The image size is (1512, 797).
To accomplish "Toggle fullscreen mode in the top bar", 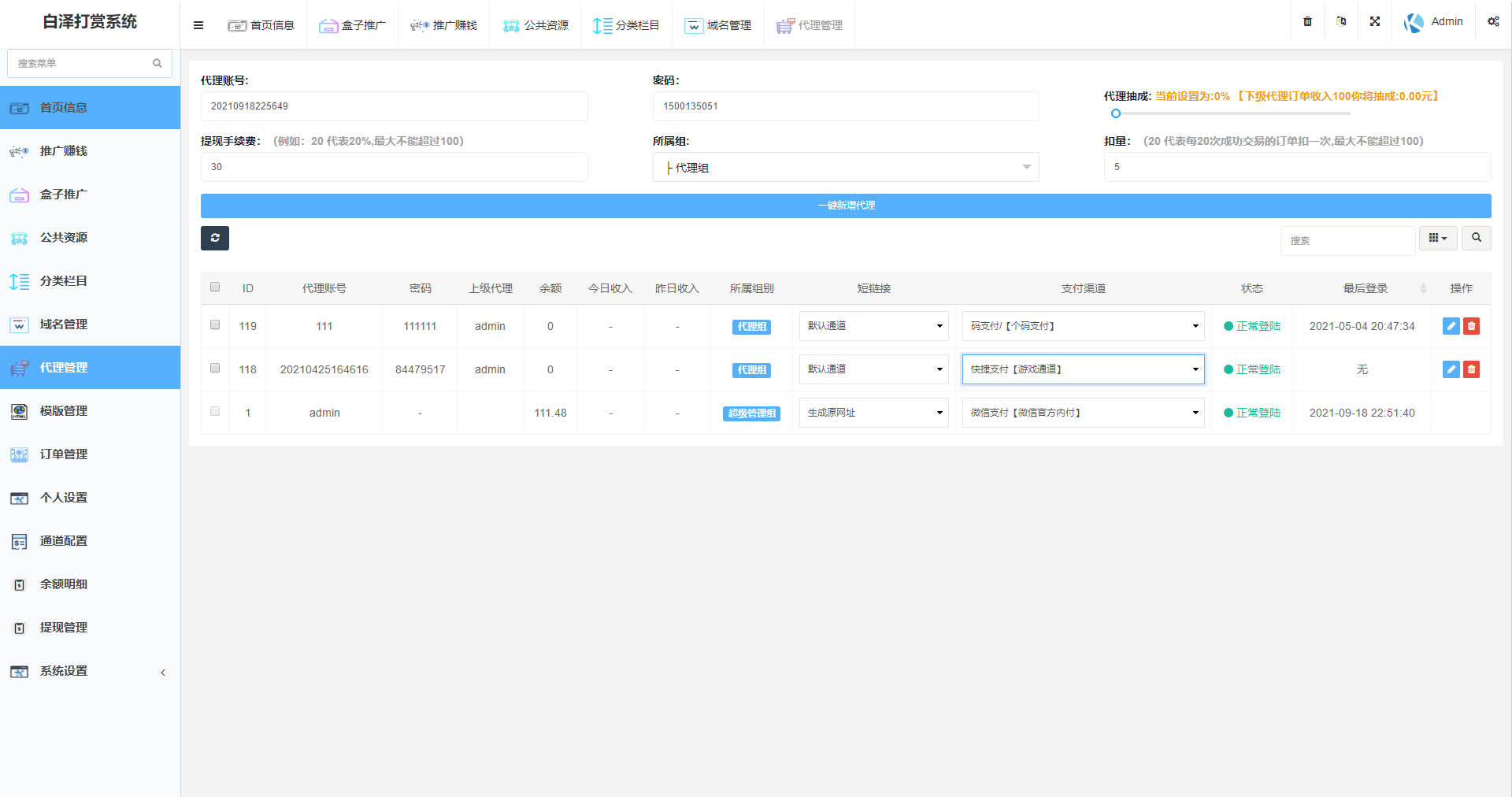I will [x=1375, y=21].
